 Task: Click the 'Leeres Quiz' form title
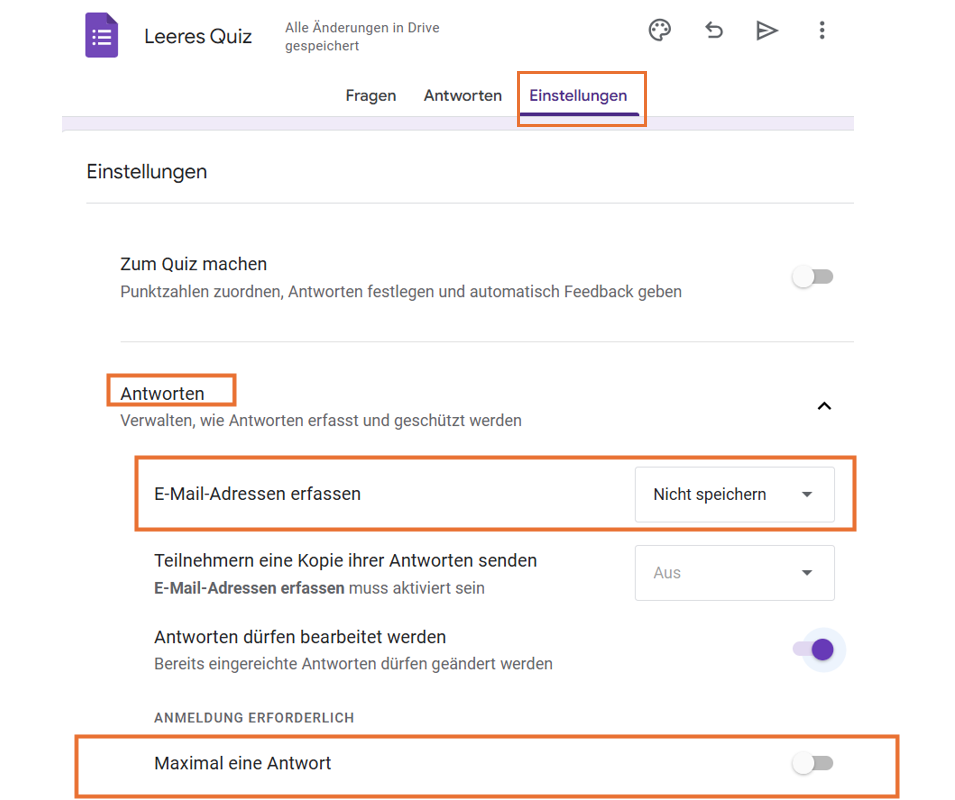(x=198, y=37)
